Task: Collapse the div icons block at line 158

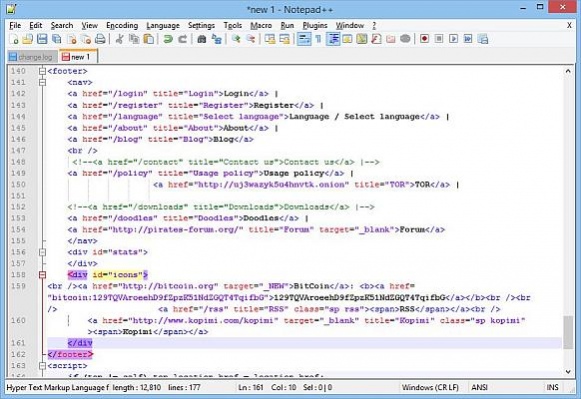Action: coord(42,275)
